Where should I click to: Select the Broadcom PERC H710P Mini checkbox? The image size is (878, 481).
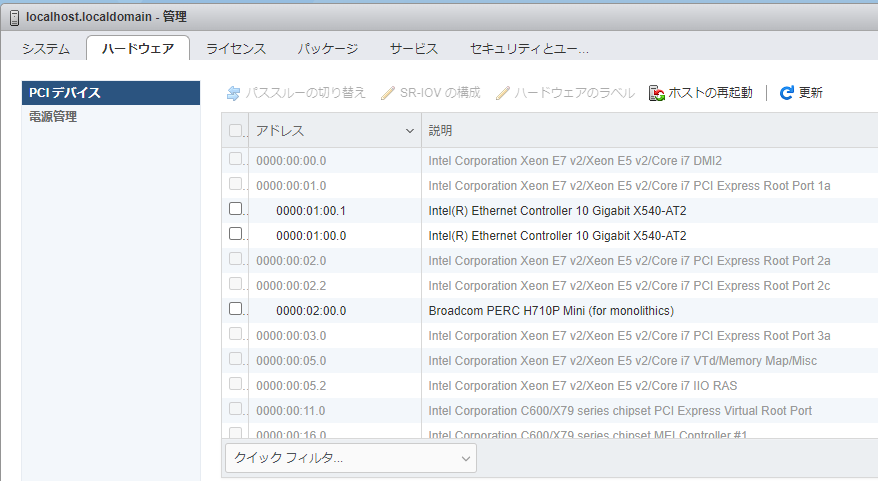pyautogui.click(x=236, y=309)
